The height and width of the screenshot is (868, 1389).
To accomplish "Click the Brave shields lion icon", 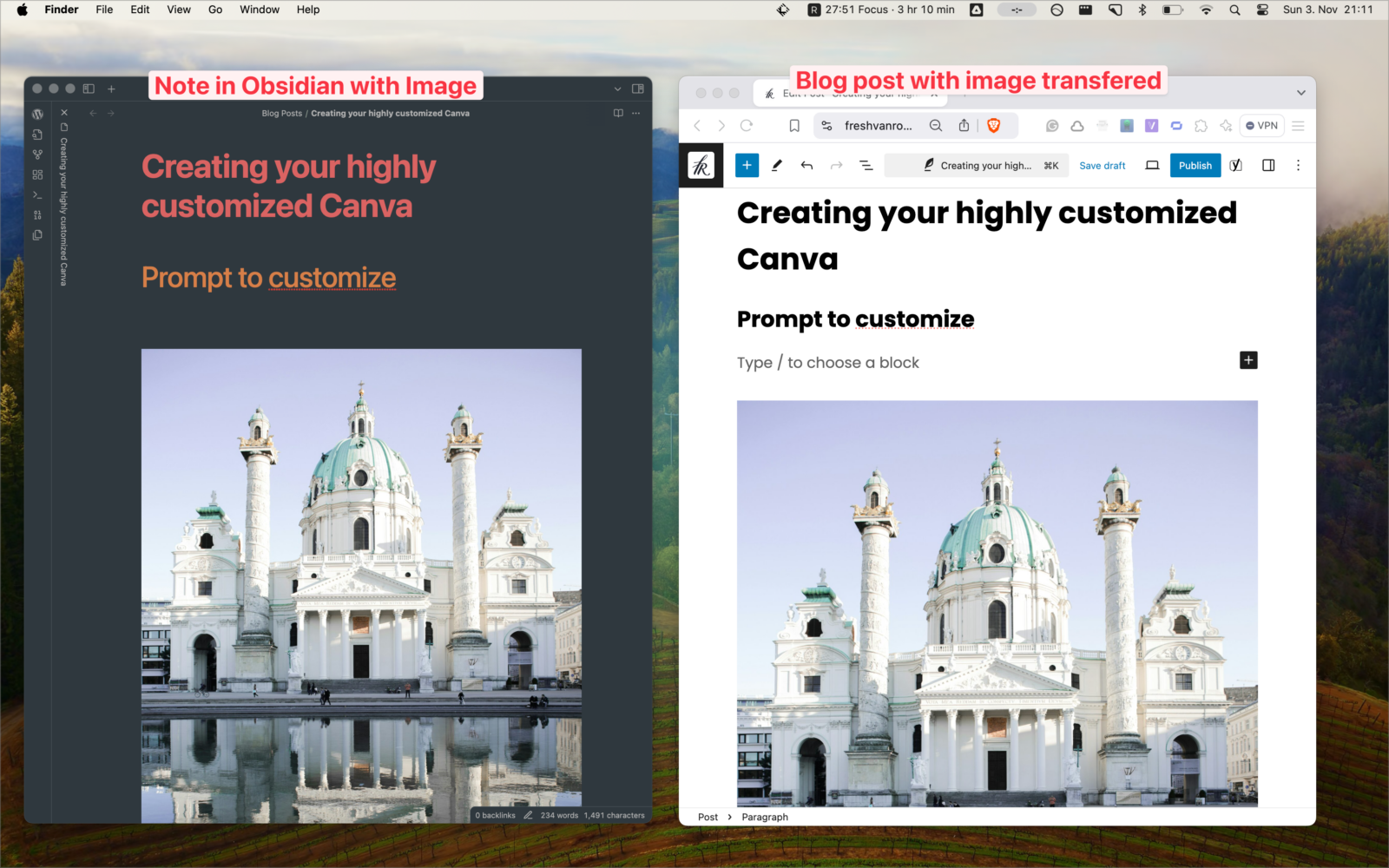I will coord(994,125).
